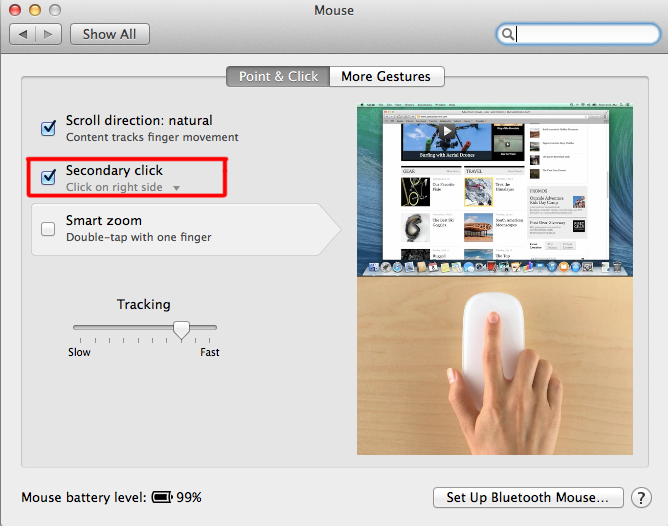Enable the Smart zoom checkbox
This screenshot has width=668, height=526.
pyautogui.click(x=48, y=229)
